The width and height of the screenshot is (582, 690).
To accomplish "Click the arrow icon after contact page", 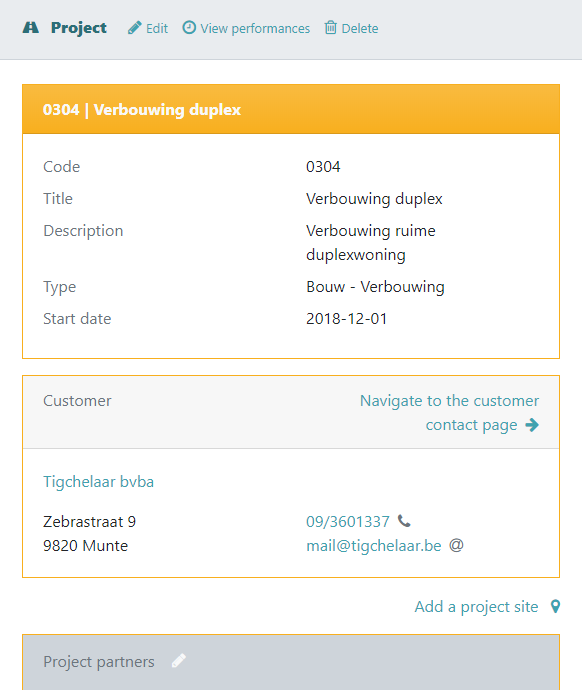I will (532, 425).
